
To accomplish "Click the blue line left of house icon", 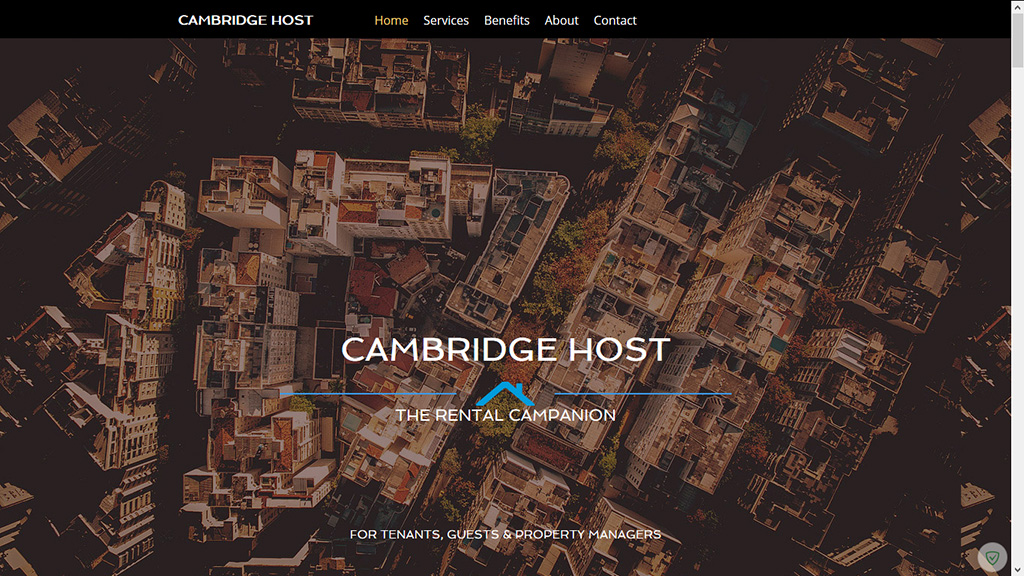I will [x=368, y=394].
